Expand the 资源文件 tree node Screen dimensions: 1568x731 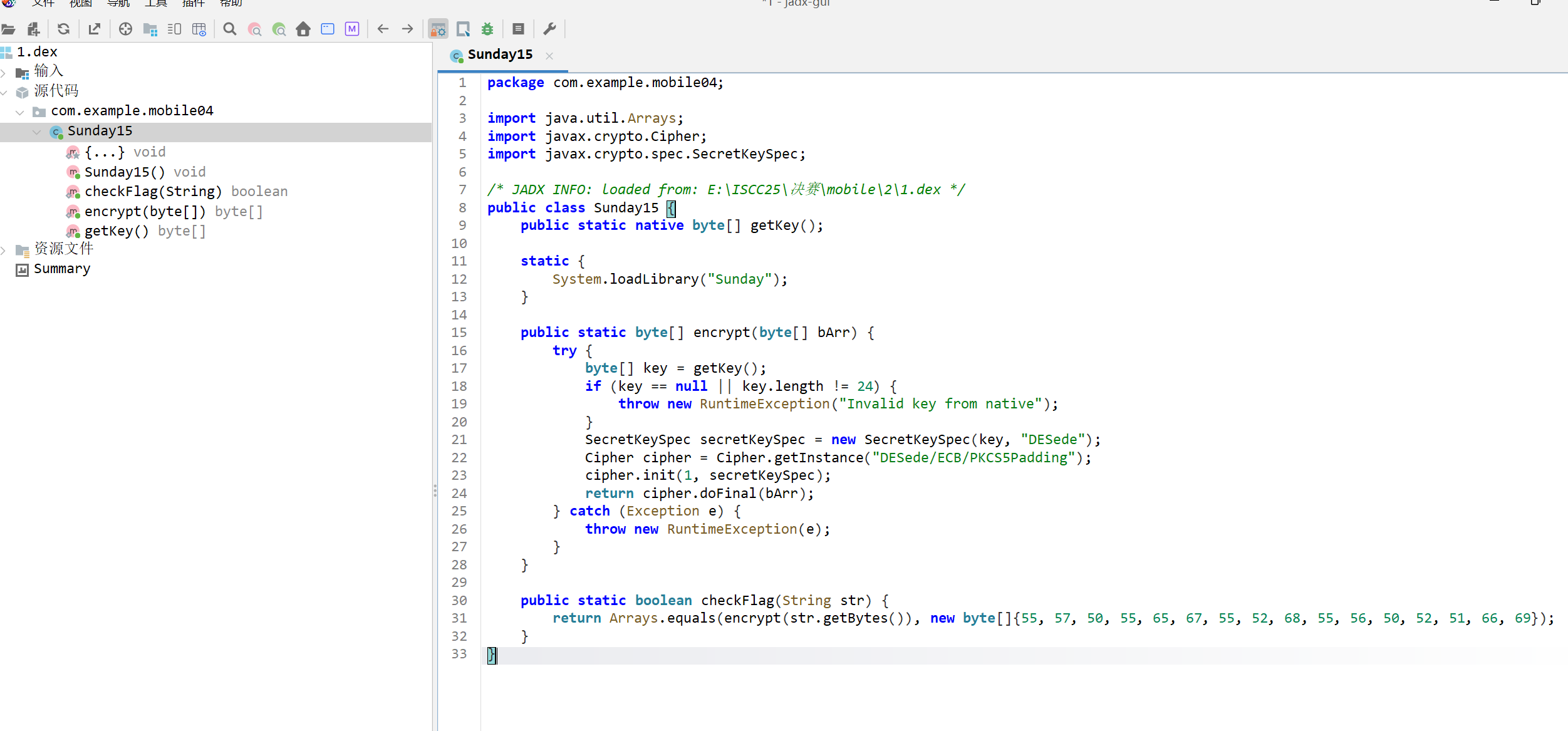point(4,250)
